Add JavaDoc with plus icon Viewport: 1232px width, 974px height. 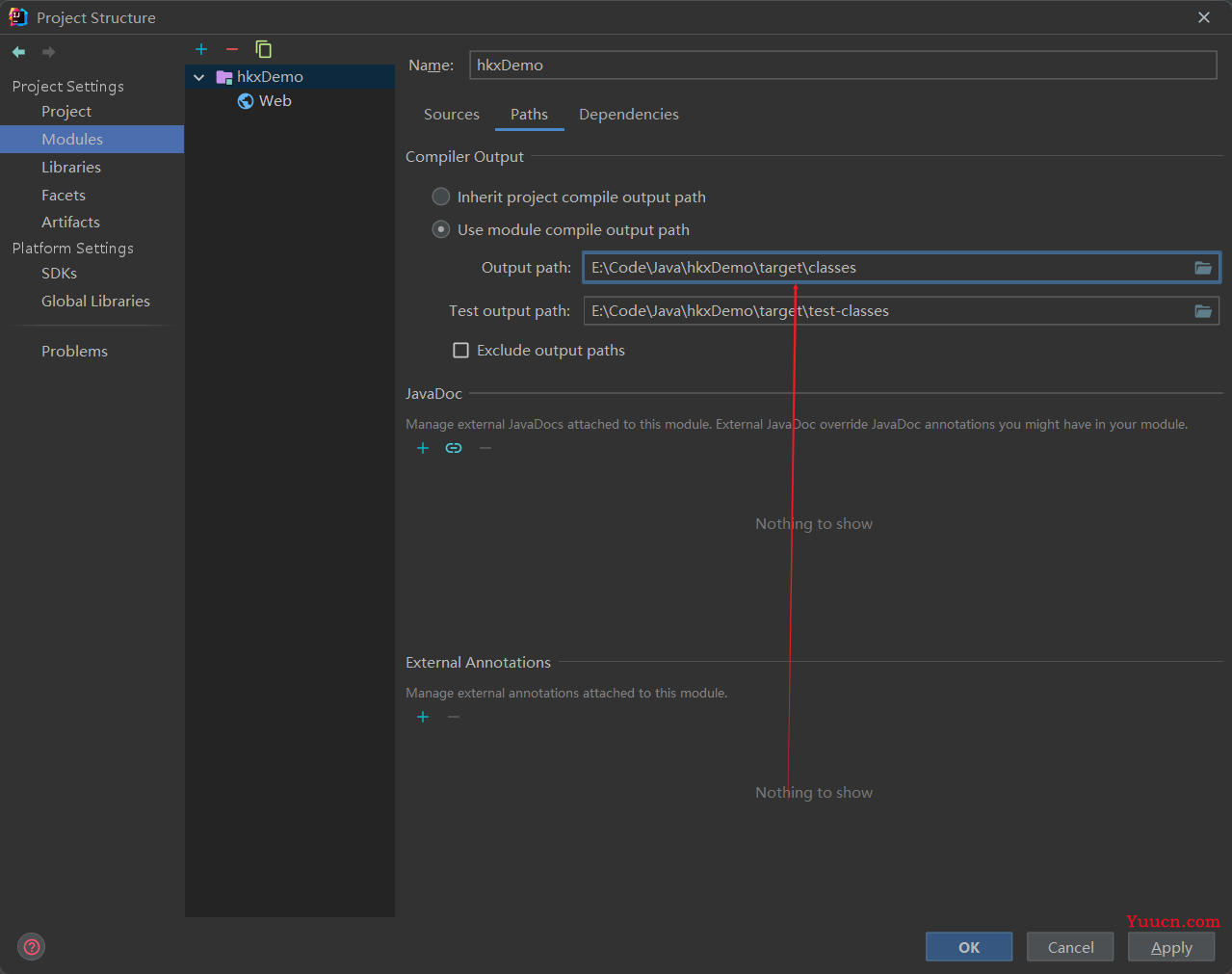tap(423, 448)
